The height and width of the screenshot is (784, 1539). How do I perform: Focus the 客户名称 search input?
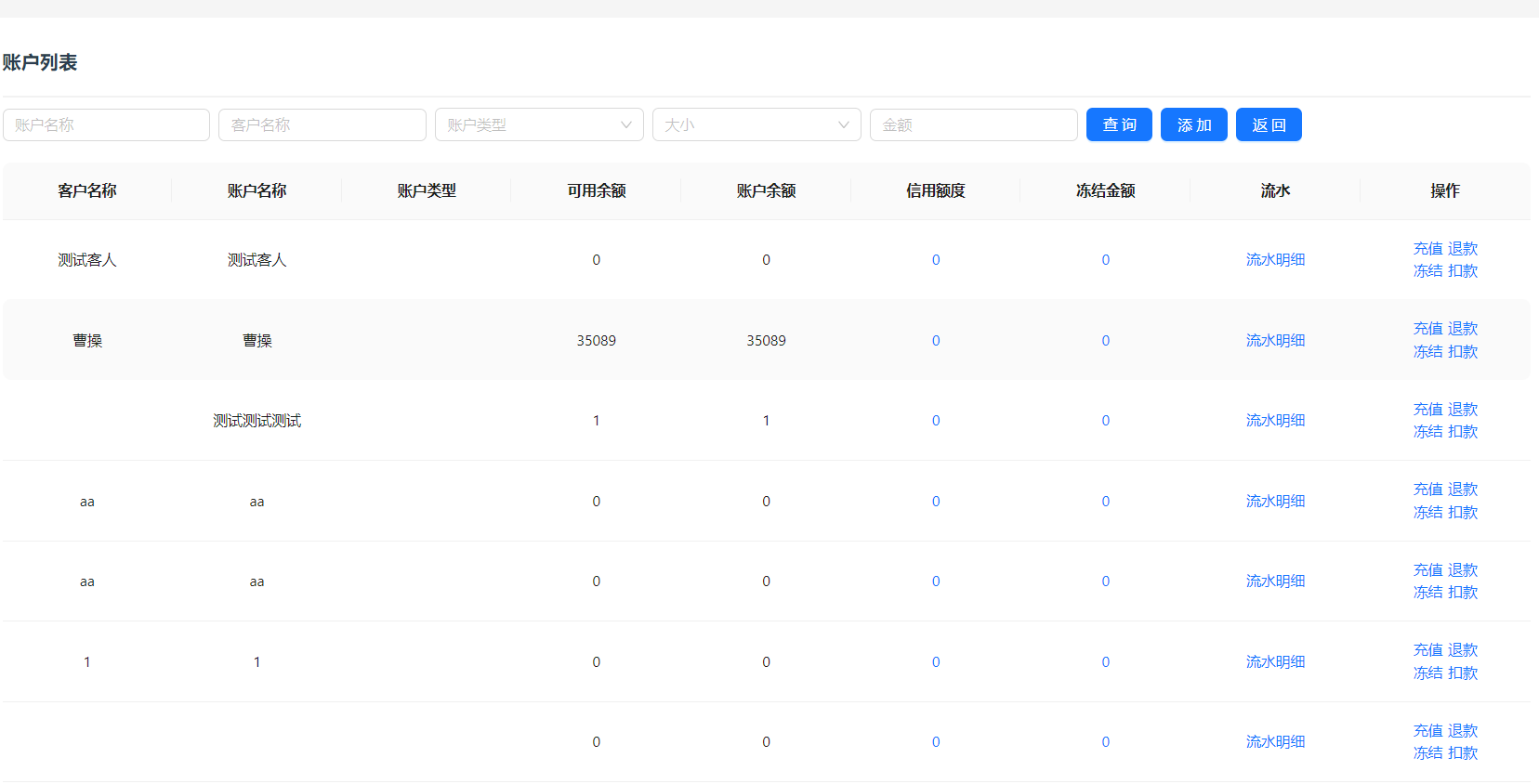pos(322,124)
